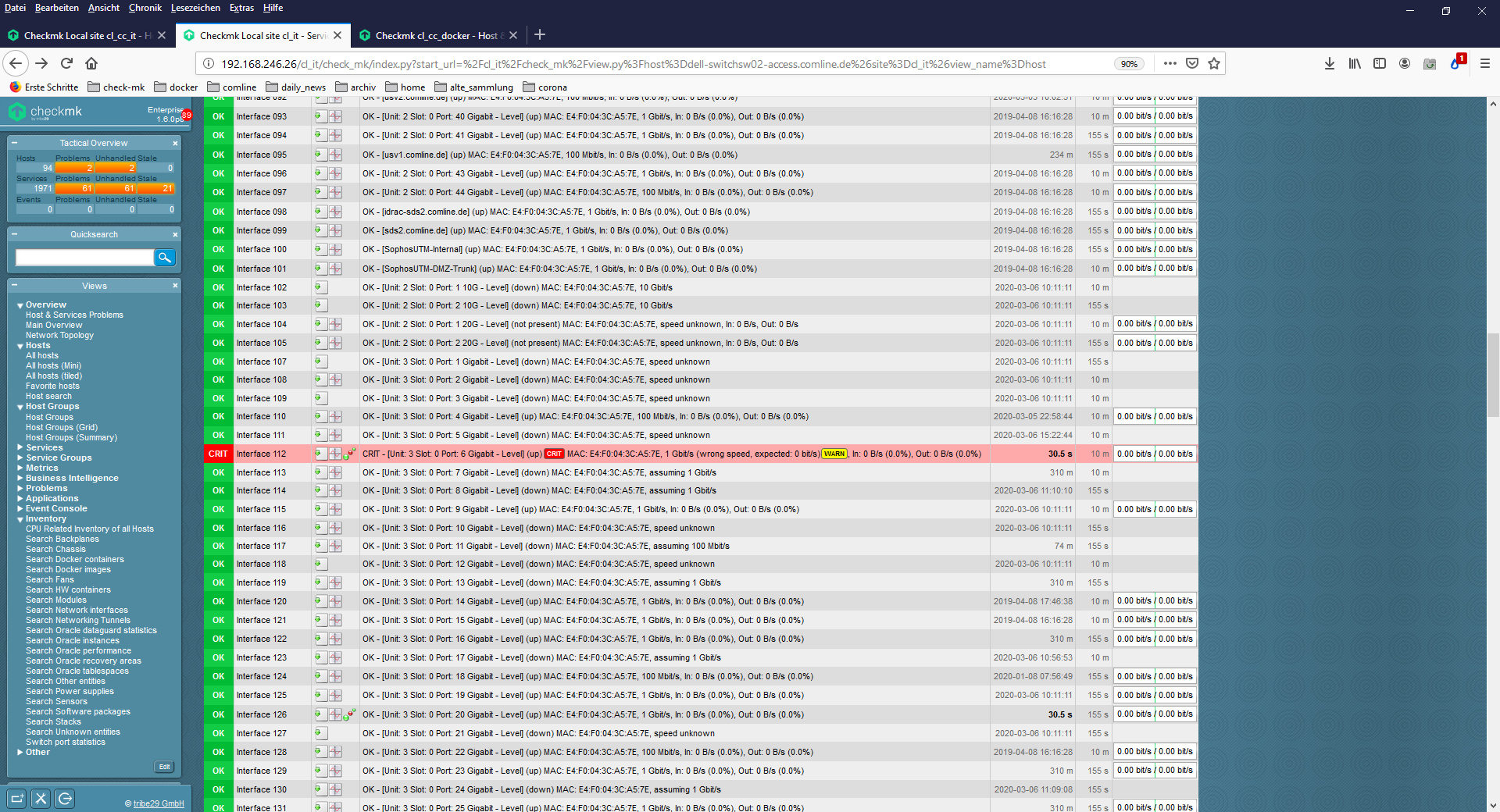Click the add snapin icon in sidebar footer

17,798
